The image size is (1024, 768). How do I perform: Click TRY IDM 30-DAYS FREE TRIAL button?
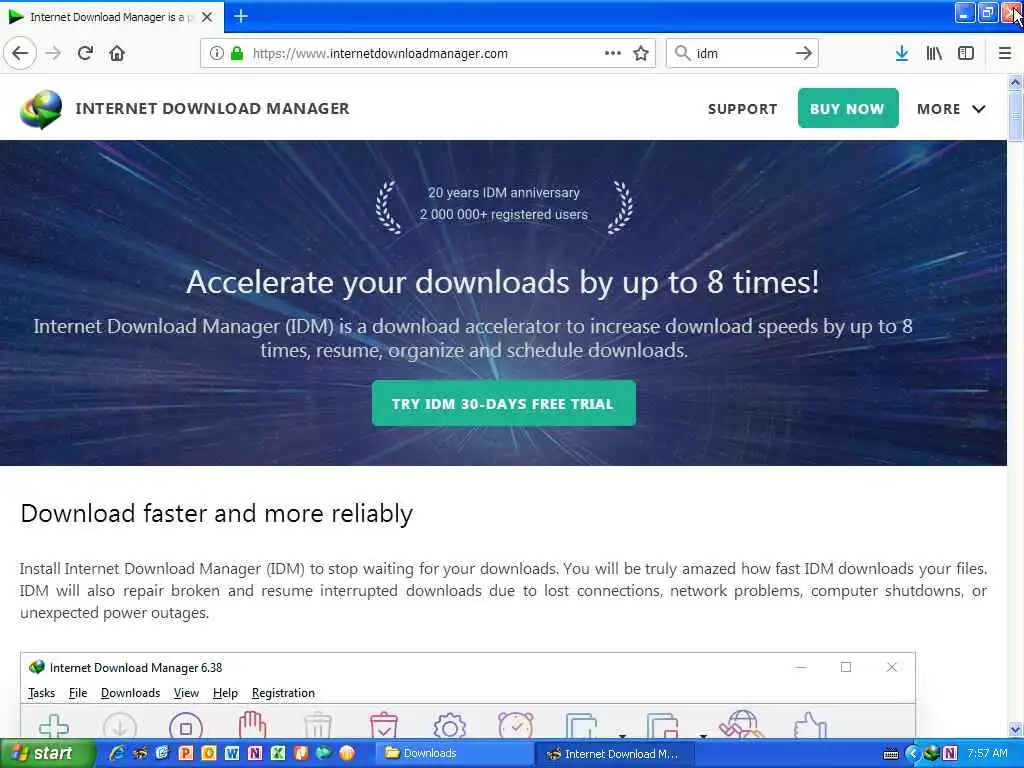(x=504, y=404)
